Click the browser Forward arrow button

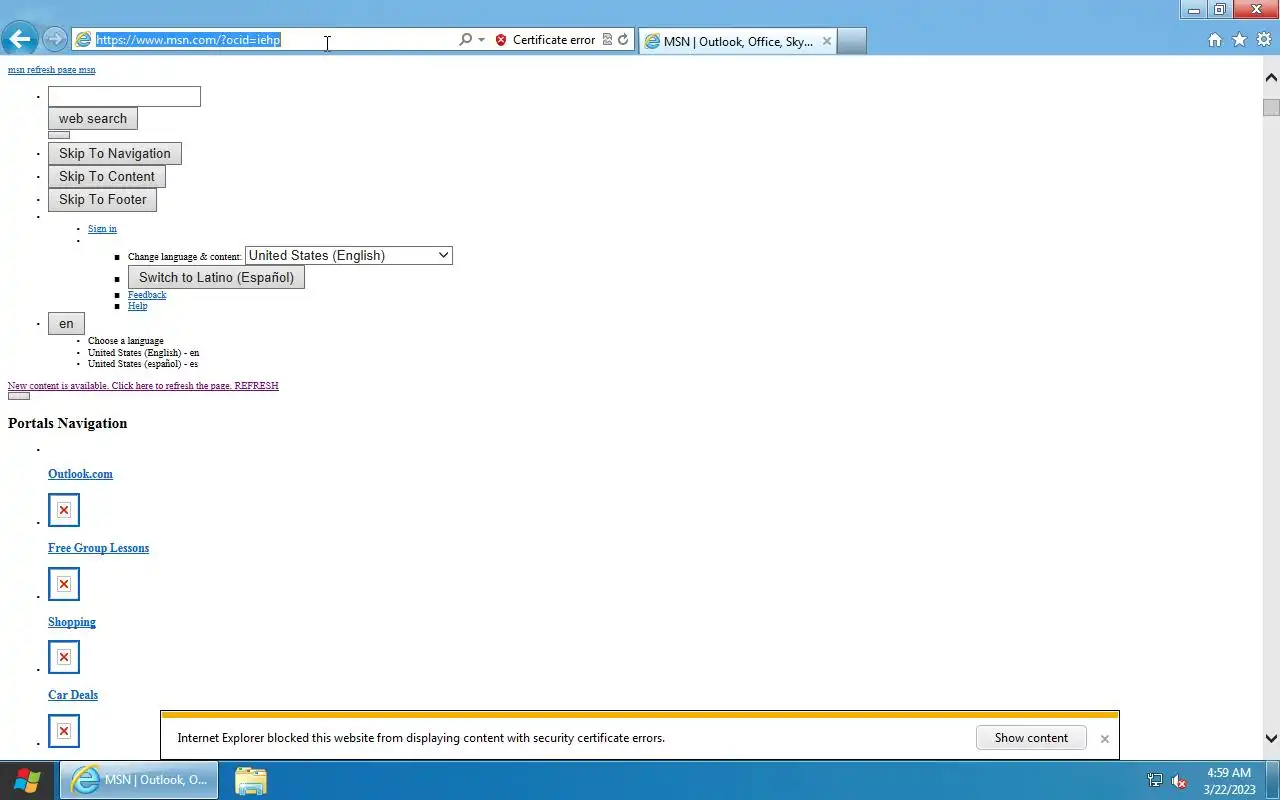tap(55, 40)
